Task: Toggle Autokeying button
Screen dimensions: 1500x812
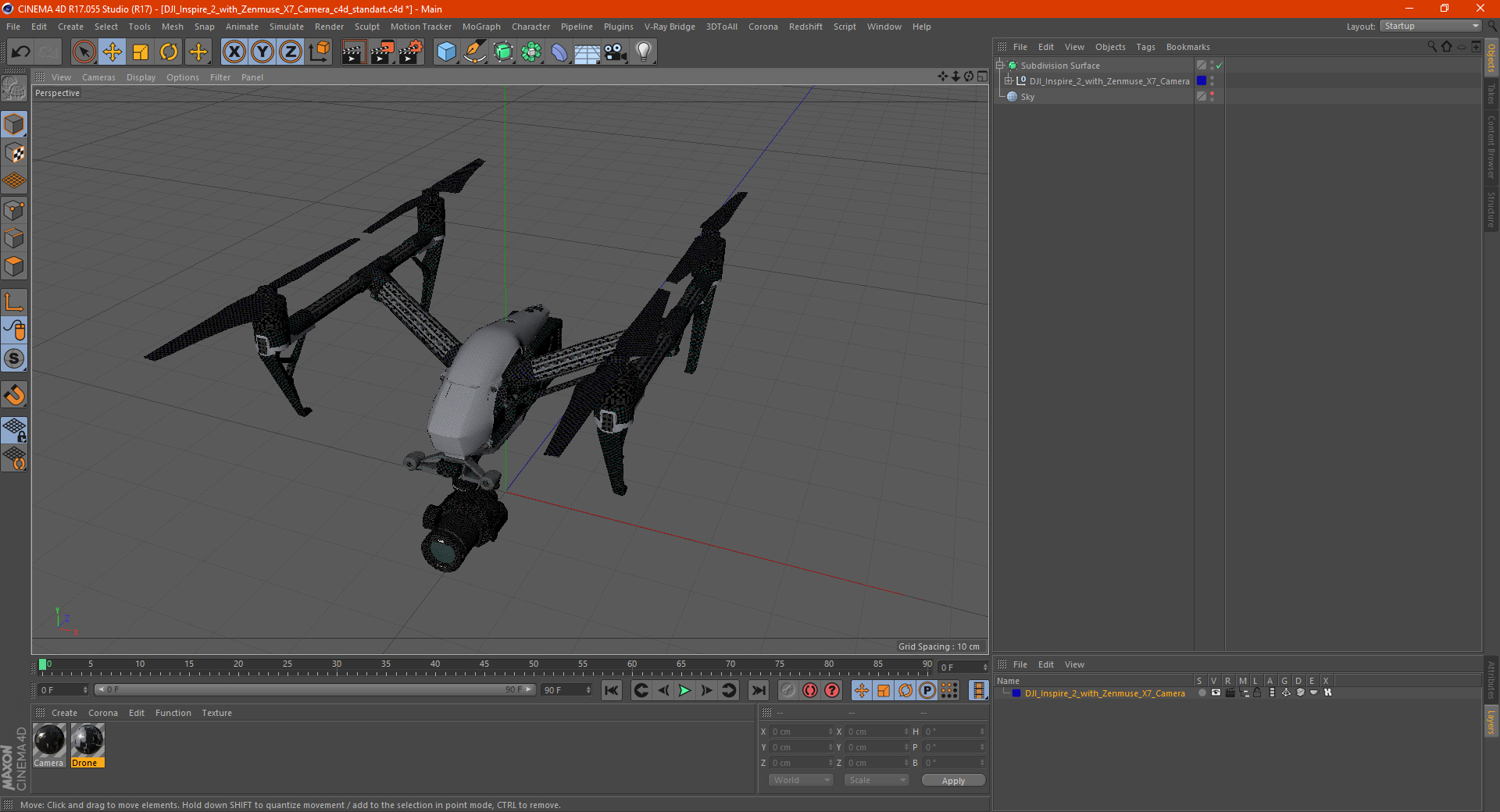Action: pos(809,690)
